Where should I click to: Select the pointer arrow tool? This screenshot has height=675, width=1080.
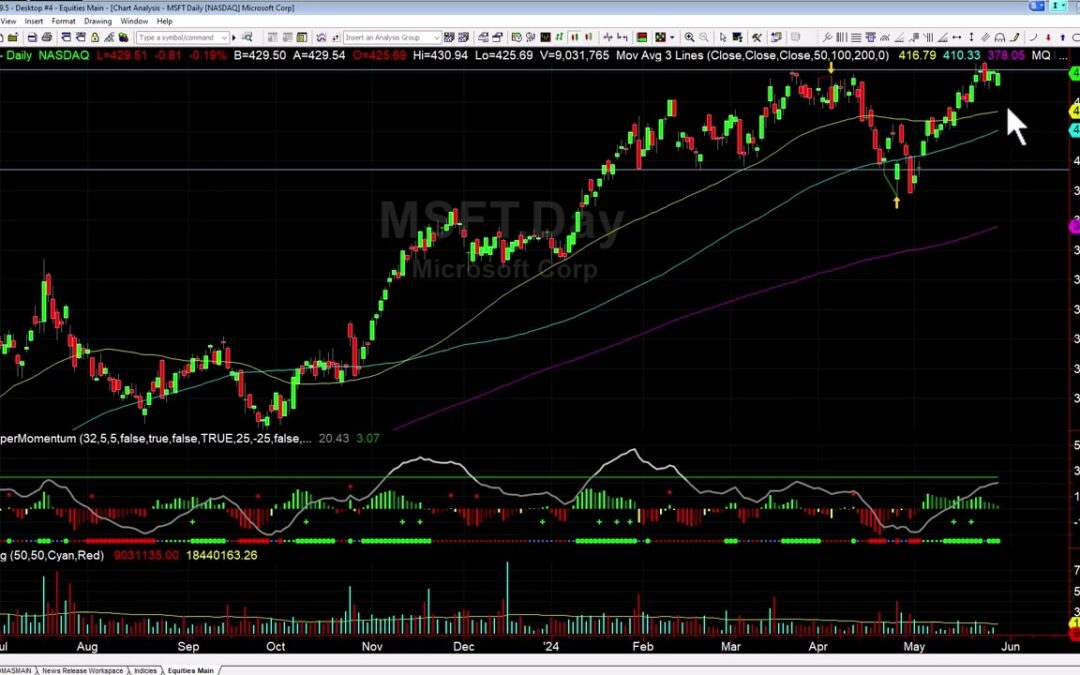click(x=723, y=38)
